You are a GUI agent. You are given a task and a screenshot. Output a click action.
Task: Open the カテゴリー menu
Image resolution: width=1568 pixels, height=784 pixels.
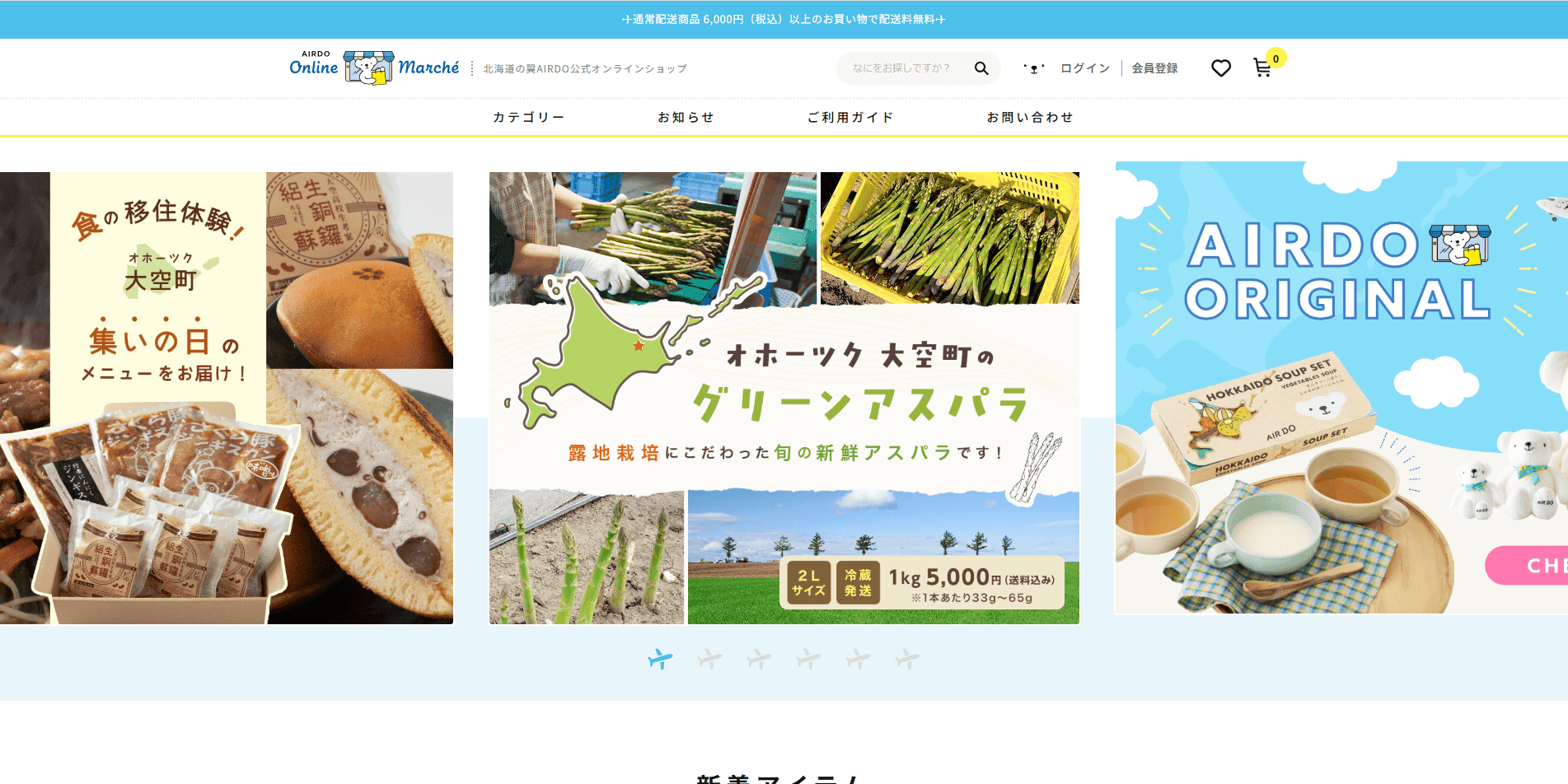(529, 118)
